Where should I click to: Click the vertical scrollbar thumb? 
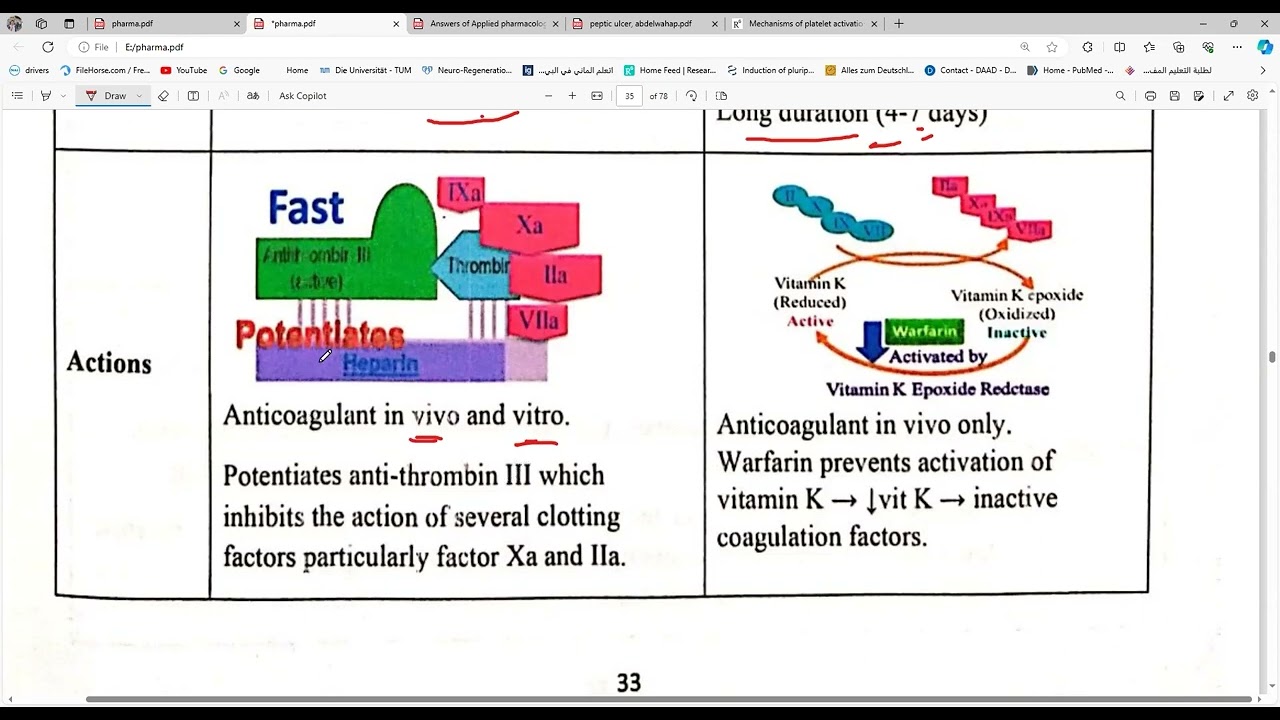(1272, 357)
